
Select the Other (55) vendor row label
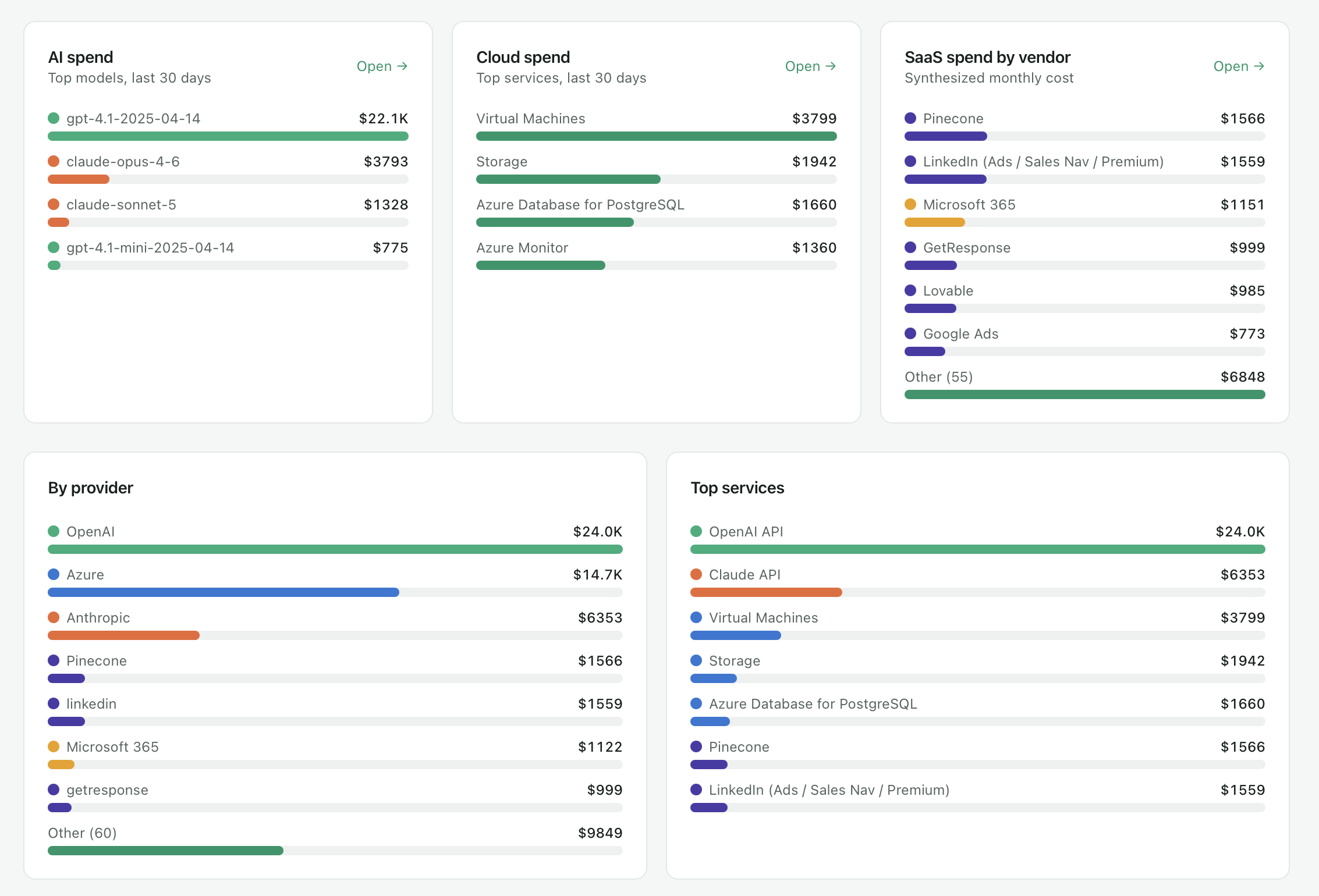938,377
